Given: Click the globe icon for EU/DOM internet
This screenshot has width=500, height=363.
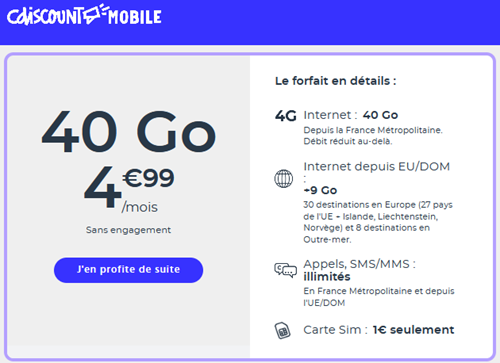Looking at the screenshot, I should click(284, 179).
